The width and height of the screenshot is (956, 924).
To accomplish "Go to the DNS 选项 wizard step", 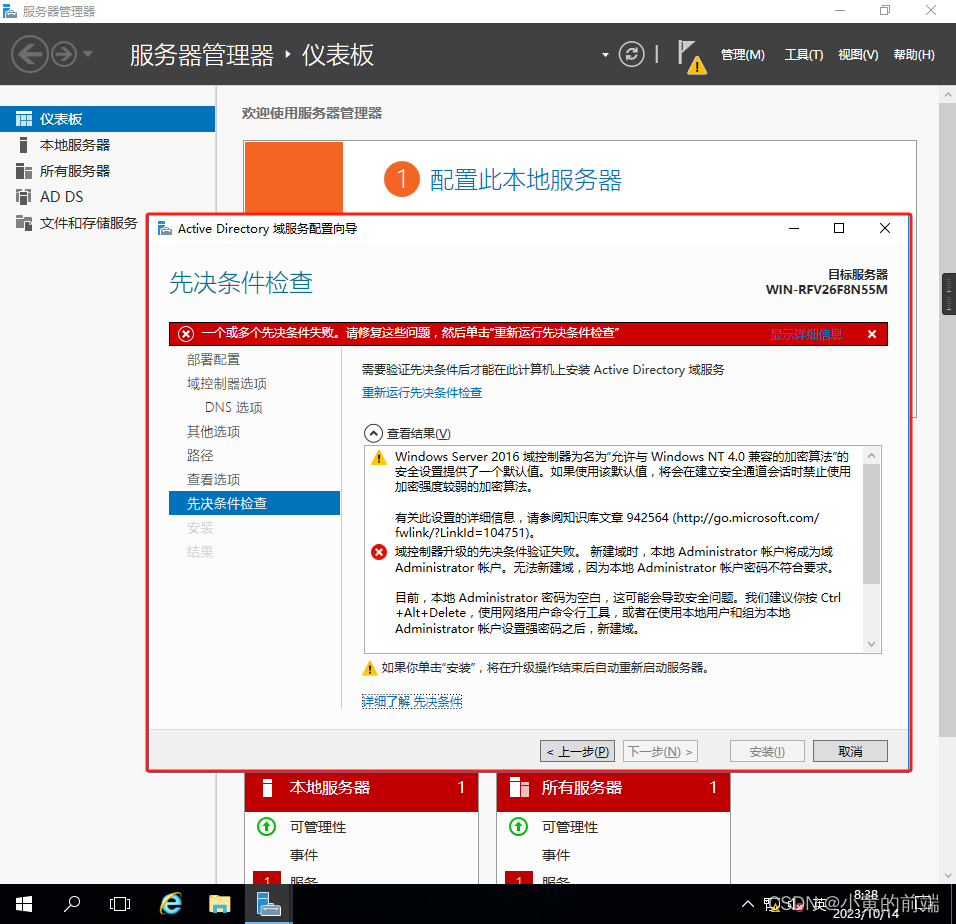I will [x=234, y=407].
